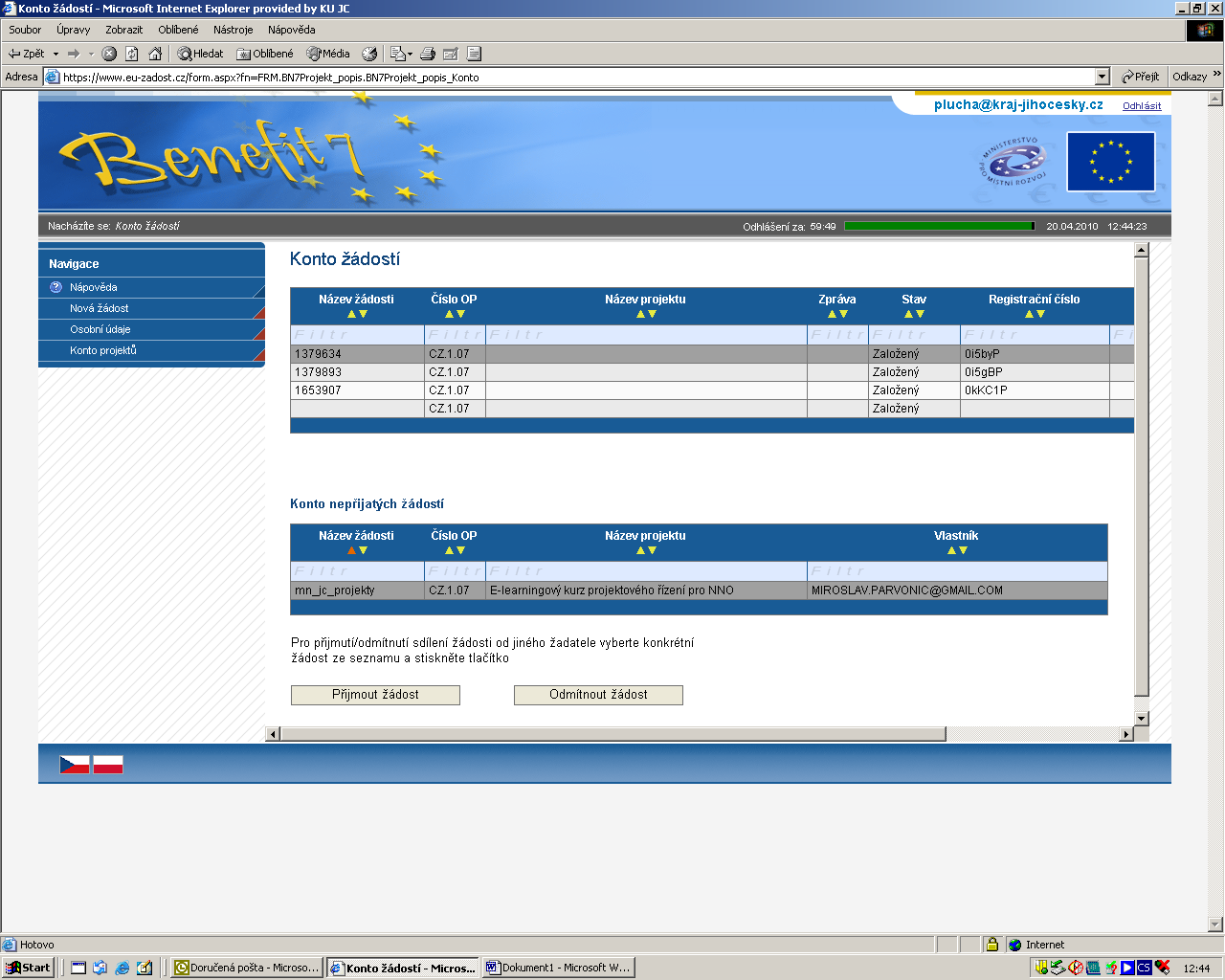Open the History clock icon in toolbar

[369, 54]
